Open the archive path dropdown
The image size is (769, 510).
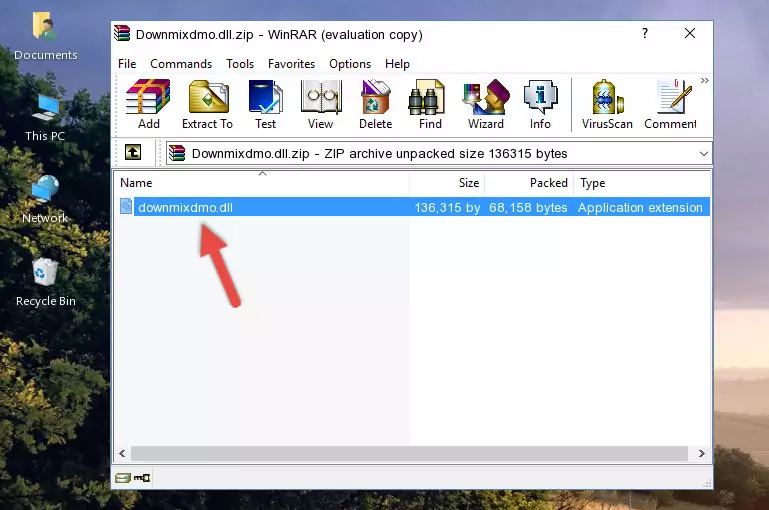(x=704, y=153)
